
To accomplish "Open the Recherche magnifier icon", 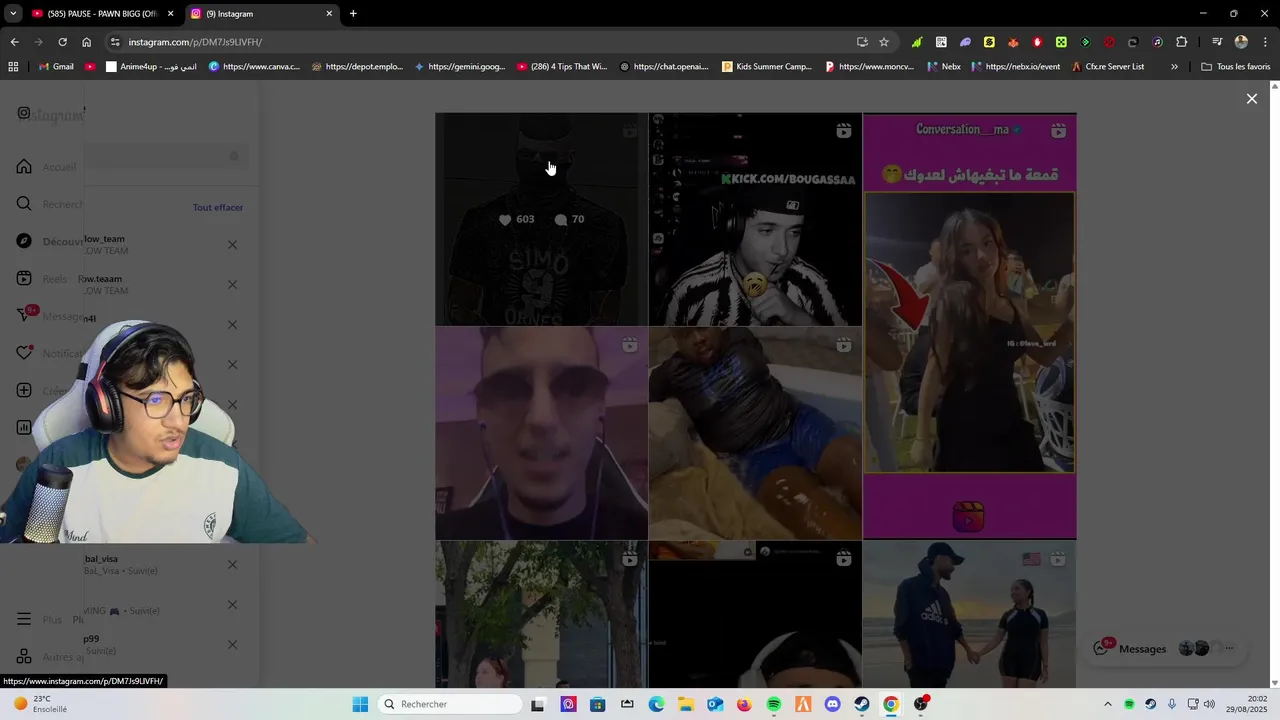I will (x=24, y=204).
